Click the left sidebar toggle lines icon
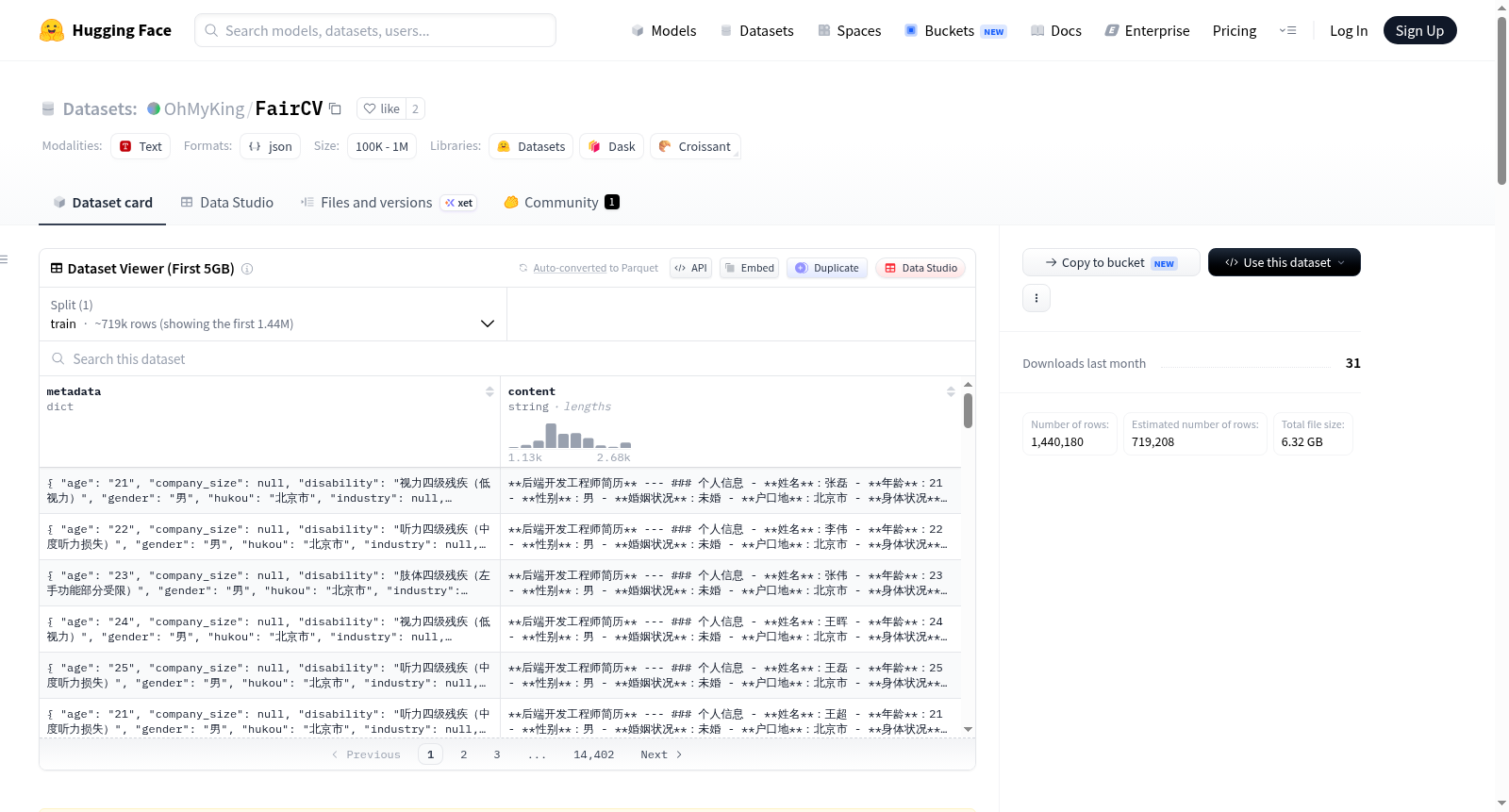1509x812 pixels. 4,259
